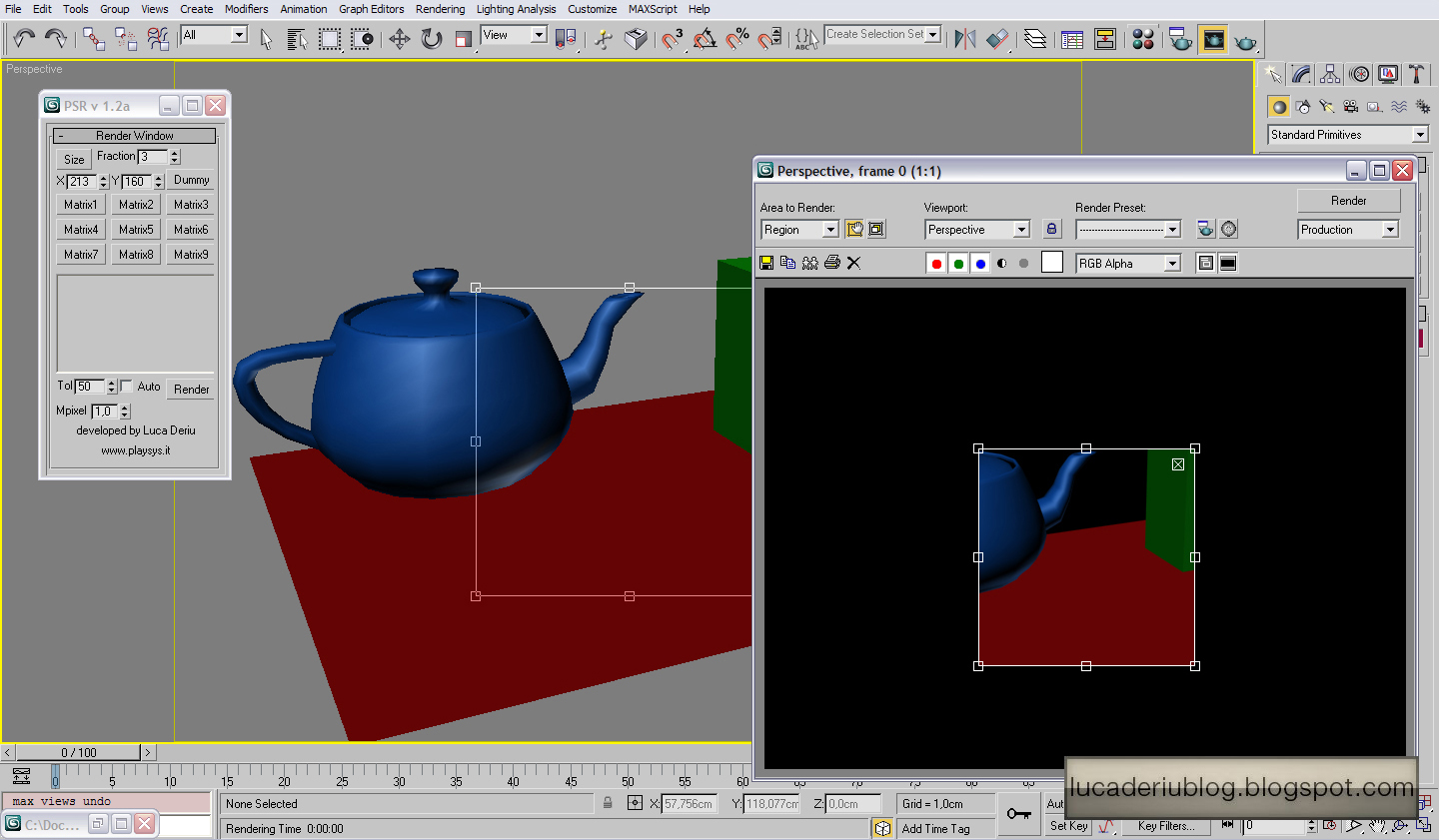The width and height of the screenshot is (1439, 840).
Task: Open the Graph Editors menu
Action: pos(372,9)
